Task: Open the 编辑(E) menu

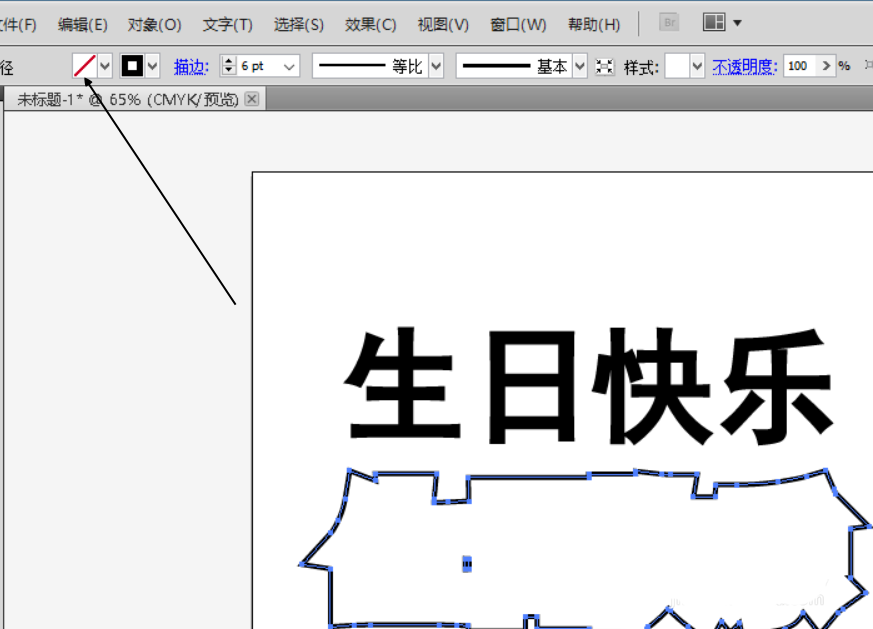Action: click(x=82, y=24)
